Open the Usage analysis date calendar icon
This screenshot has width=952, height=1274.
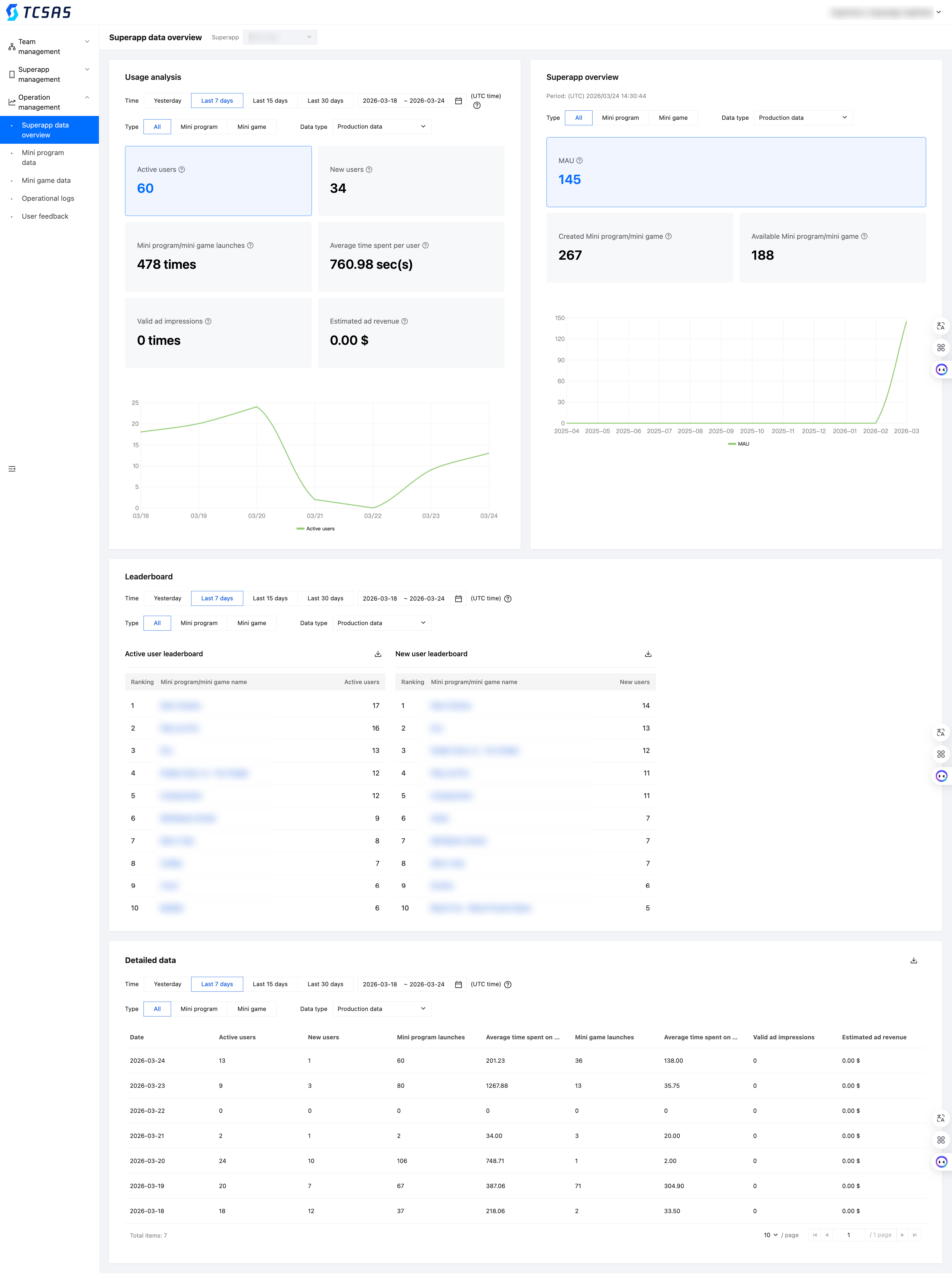(x=458, y=101)
